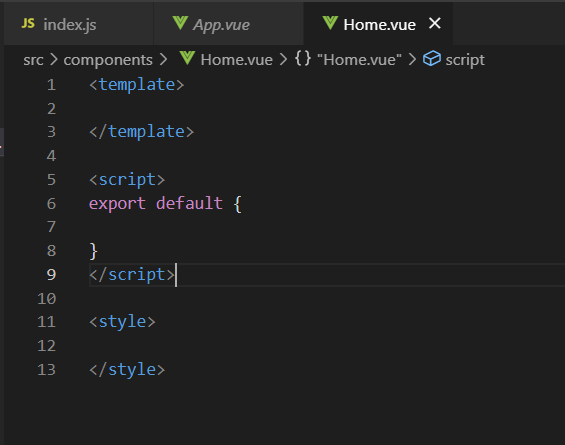The height and width of the screenshot is (445, 565).
Task: Open the src breadcrumb folder
Action: pos(33,60)
